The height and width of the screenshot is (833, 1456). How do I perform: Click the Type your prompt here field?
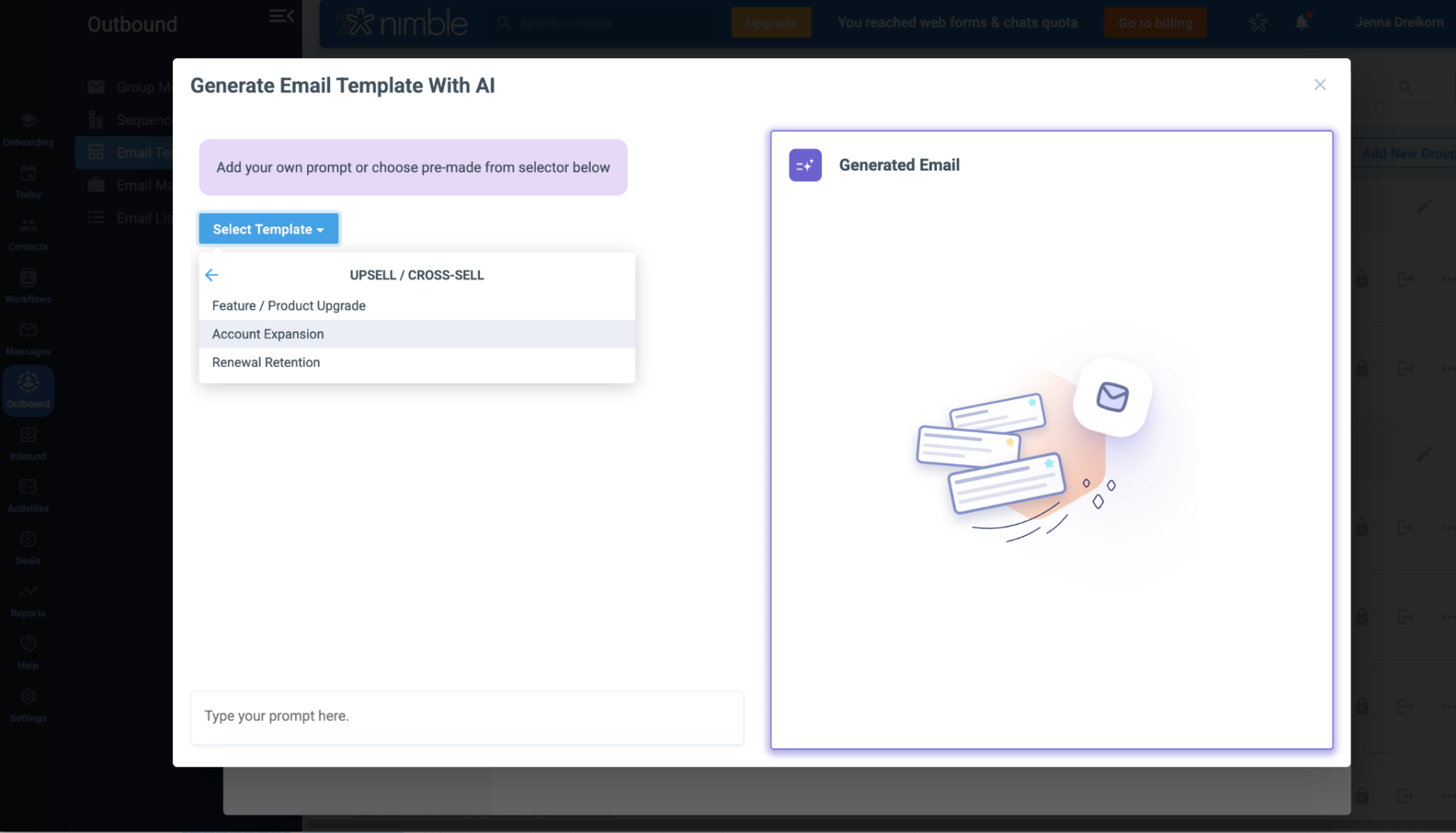(466, 716)
